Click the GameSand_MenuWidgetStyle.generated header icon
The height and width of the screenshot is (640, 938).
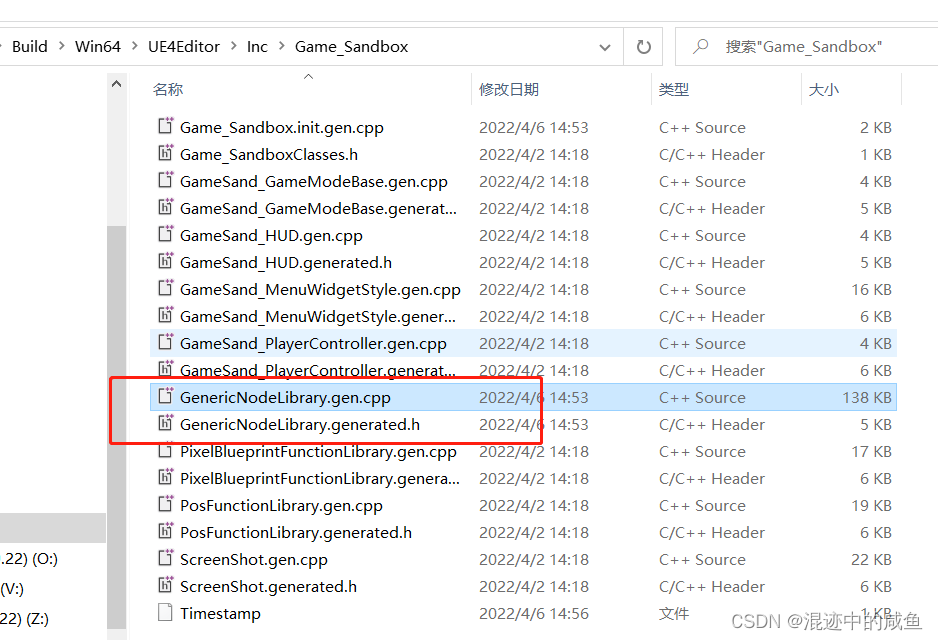tap(165, 315)
